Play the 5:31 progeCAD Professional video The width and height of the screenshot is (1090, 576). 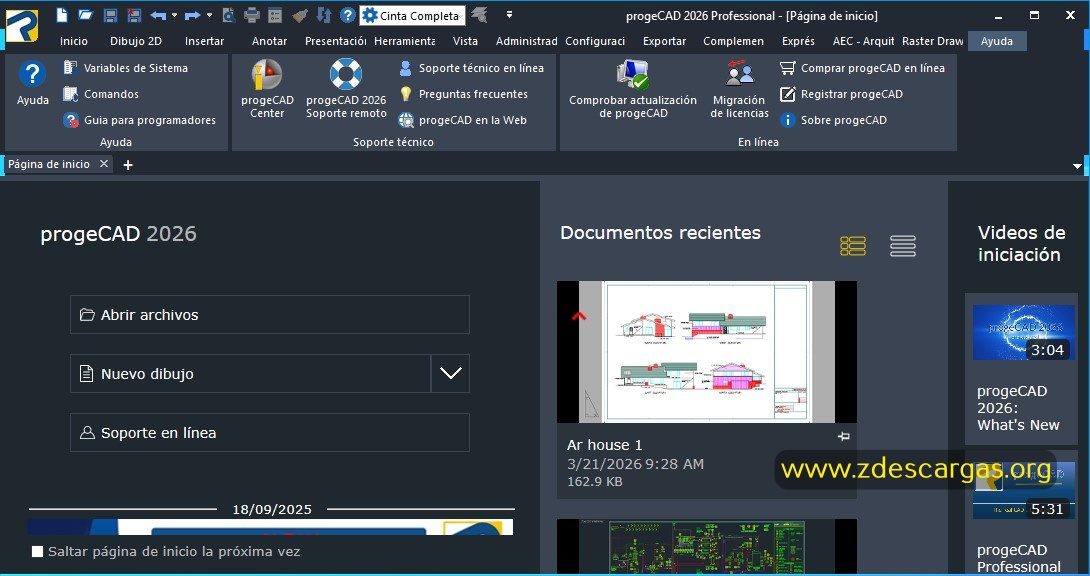1023,491
